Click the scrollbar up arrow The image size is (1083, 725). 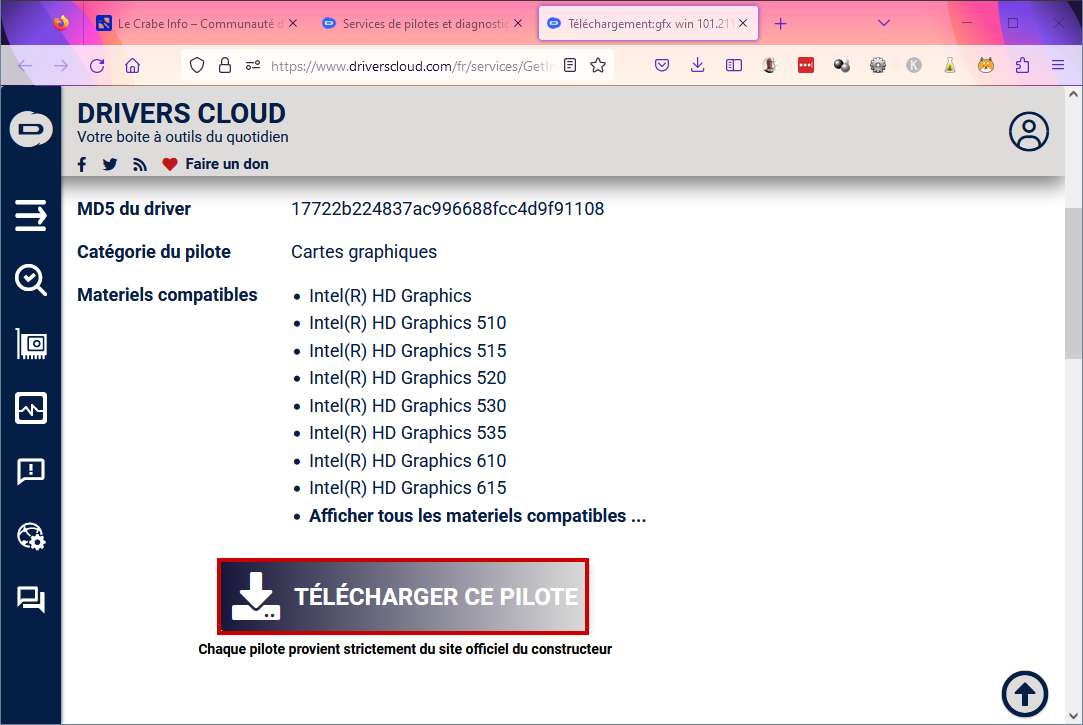click(1073, 95)
